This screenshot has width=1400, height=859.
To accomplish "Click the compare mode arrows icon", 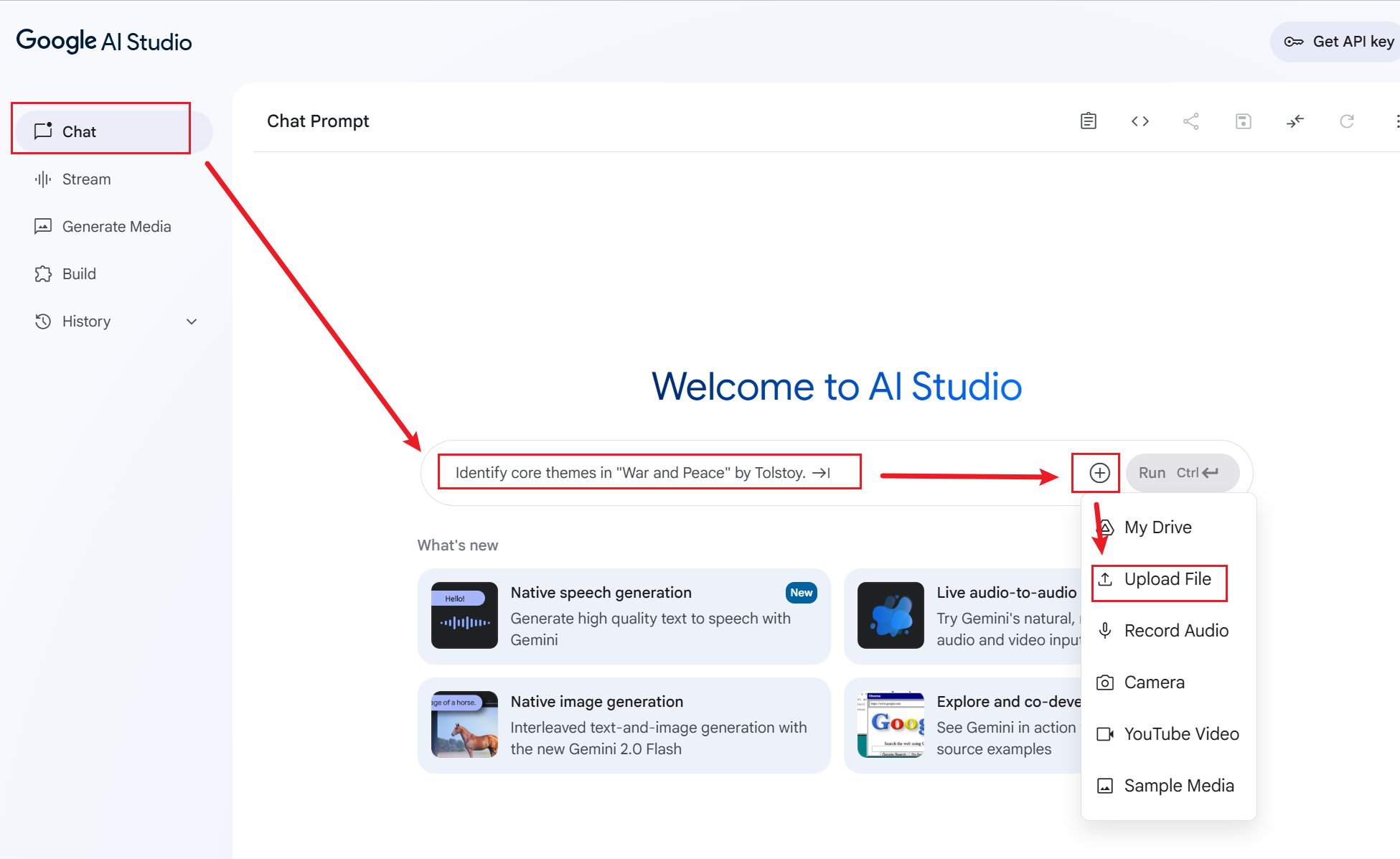I will [1295, 121].
